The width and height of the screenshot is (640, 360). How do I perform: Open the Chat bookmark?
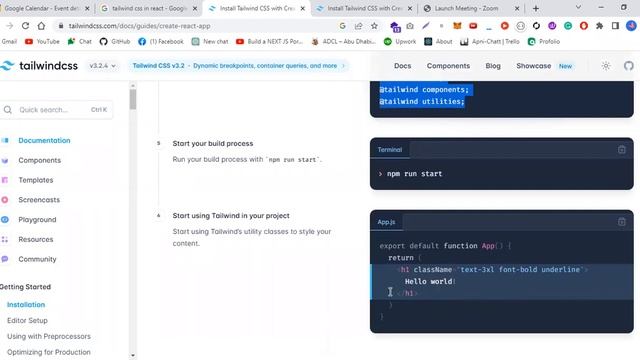coord(80,42)
